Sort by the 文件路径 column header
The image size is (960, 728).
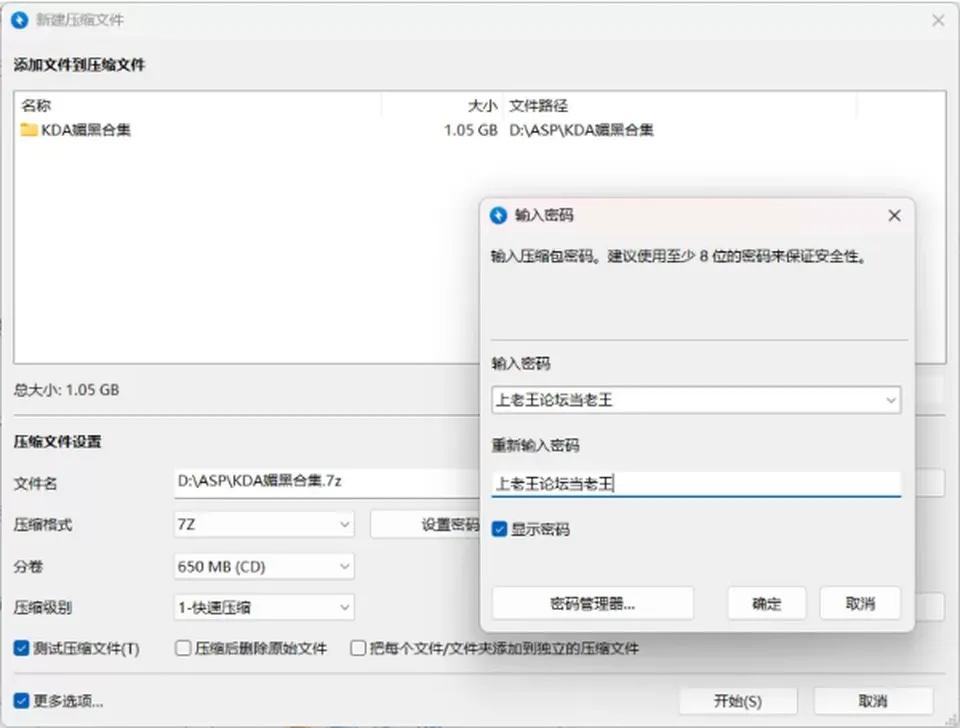coord(538,106)
